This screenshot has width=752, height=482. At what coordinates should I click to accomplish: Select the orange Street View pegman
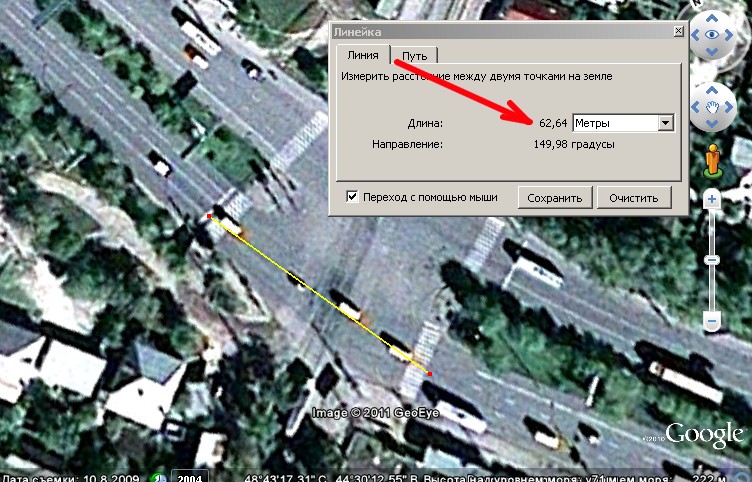pos(712,160)
